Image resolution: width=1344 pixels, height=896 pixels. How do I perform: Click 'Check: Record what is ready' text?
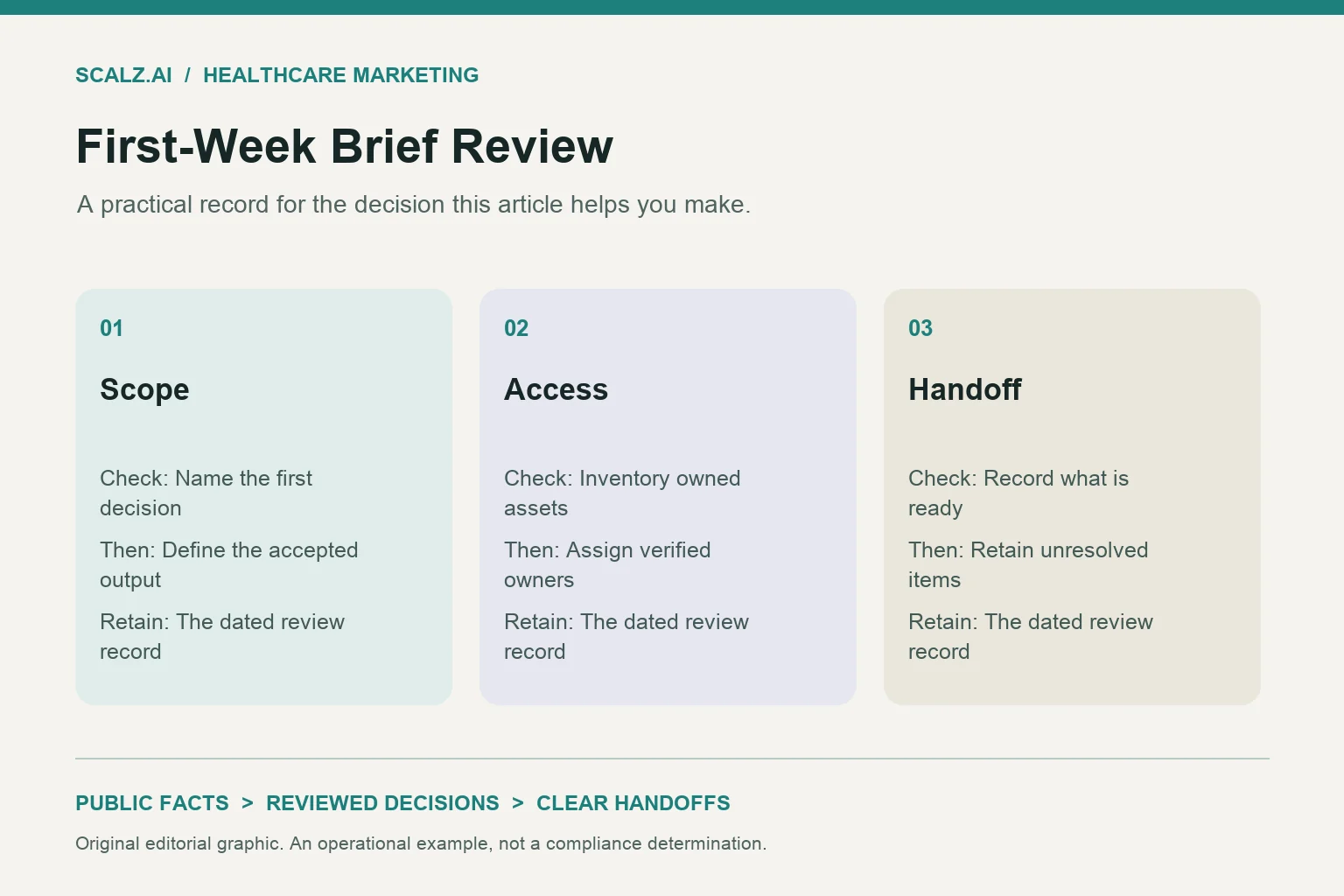coord(1018,493)
